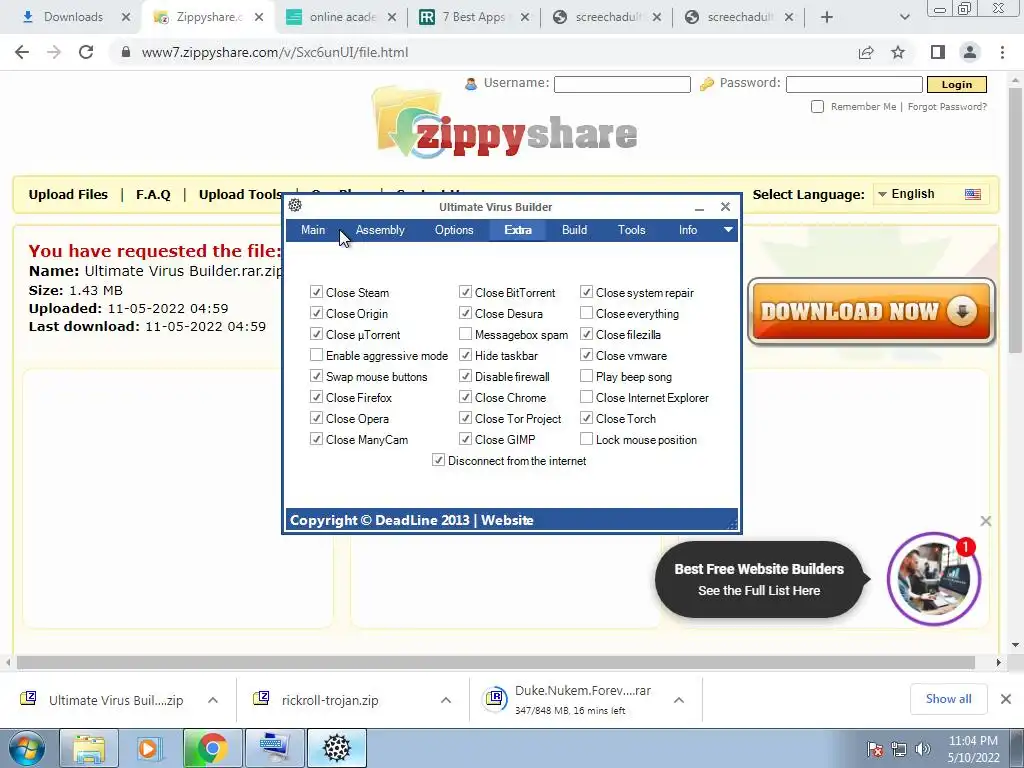Close the downloads bar
The image size is (1024, 768).
tap(1006, 699)
